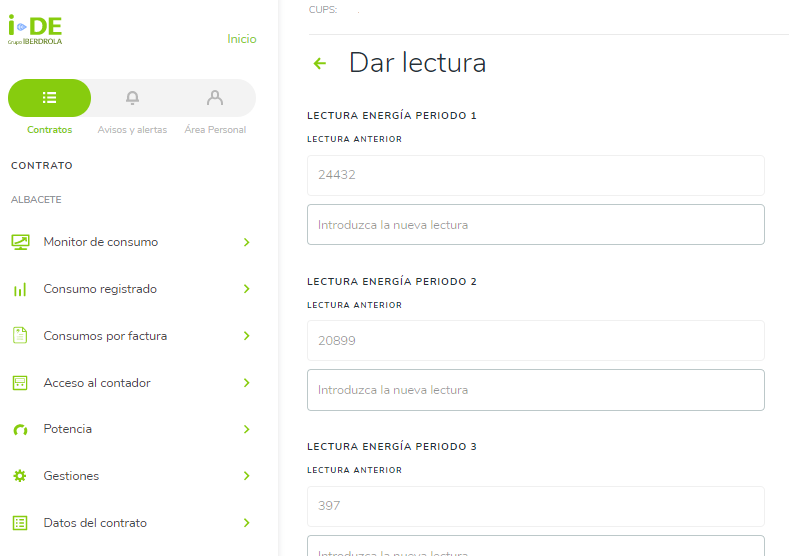Click the i-DE Iberdrola logo
The height and width of the screenshot is (556, 803).
pos(35,30)
